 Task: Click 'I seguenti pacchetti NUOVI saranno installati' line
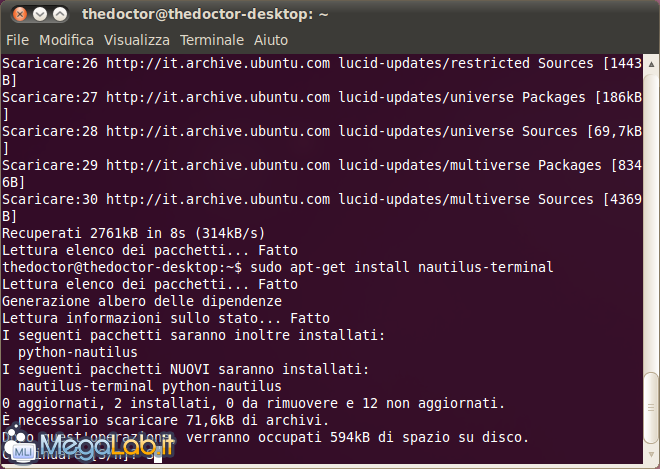pos(186,369)
